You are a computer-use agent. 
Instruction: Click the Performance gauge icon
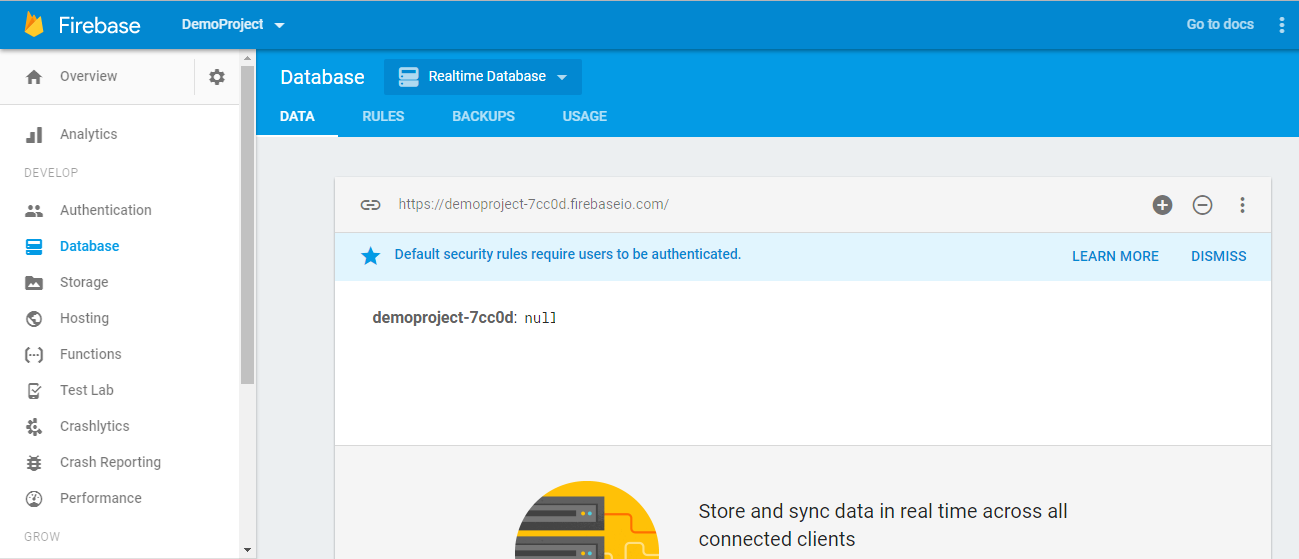coord(34,498)
